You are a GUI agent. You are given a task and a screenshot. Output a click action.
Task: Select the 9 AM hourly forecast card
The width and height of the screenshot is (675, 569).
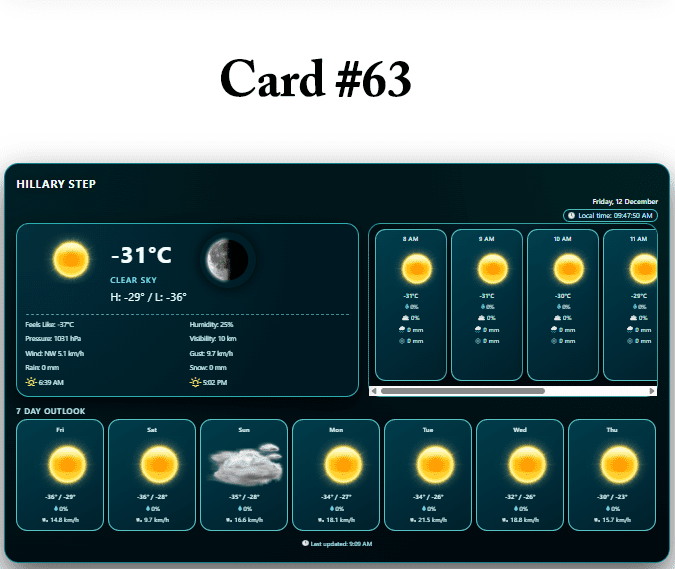487,304
